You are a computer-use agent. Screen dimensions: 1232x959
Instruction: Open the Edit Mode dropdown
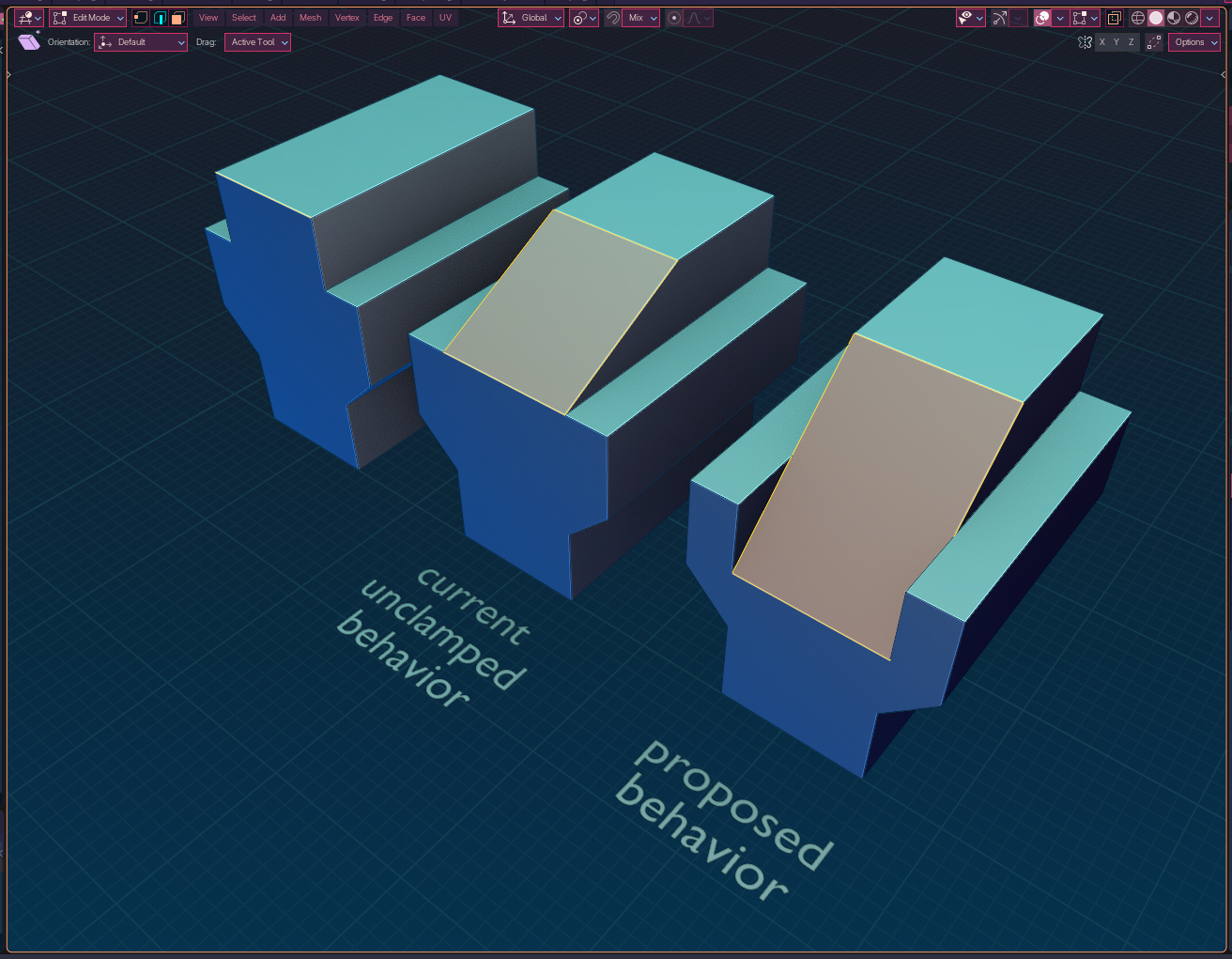click(88, 18)
